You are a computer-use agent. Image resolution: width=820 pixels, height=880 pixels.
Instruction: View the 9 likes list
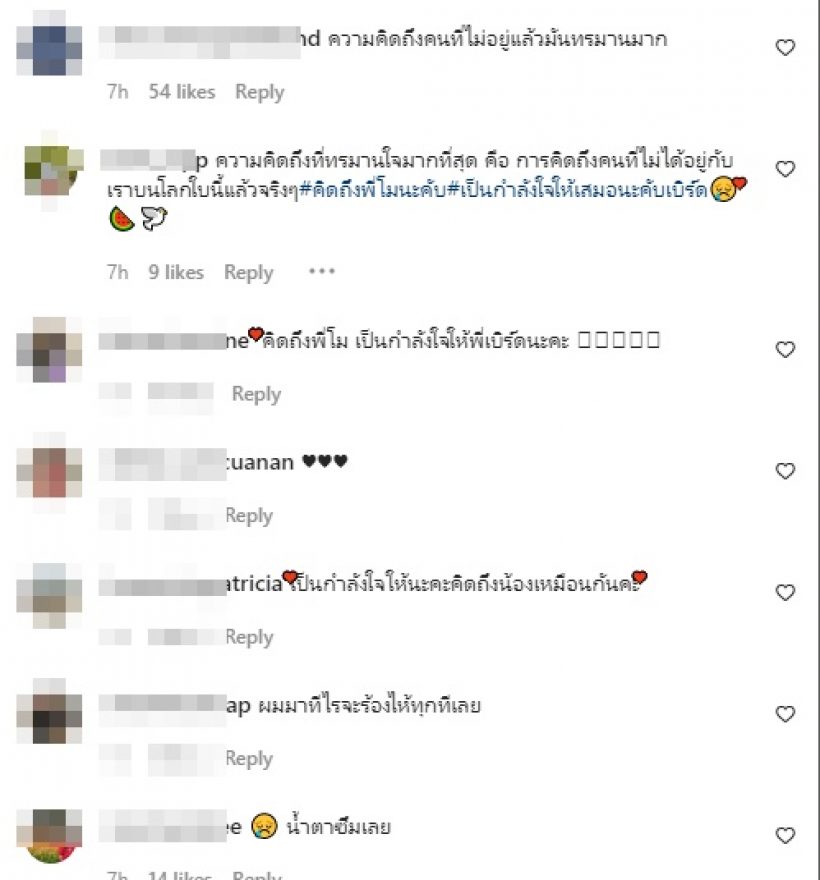click(x=176, y=272)
